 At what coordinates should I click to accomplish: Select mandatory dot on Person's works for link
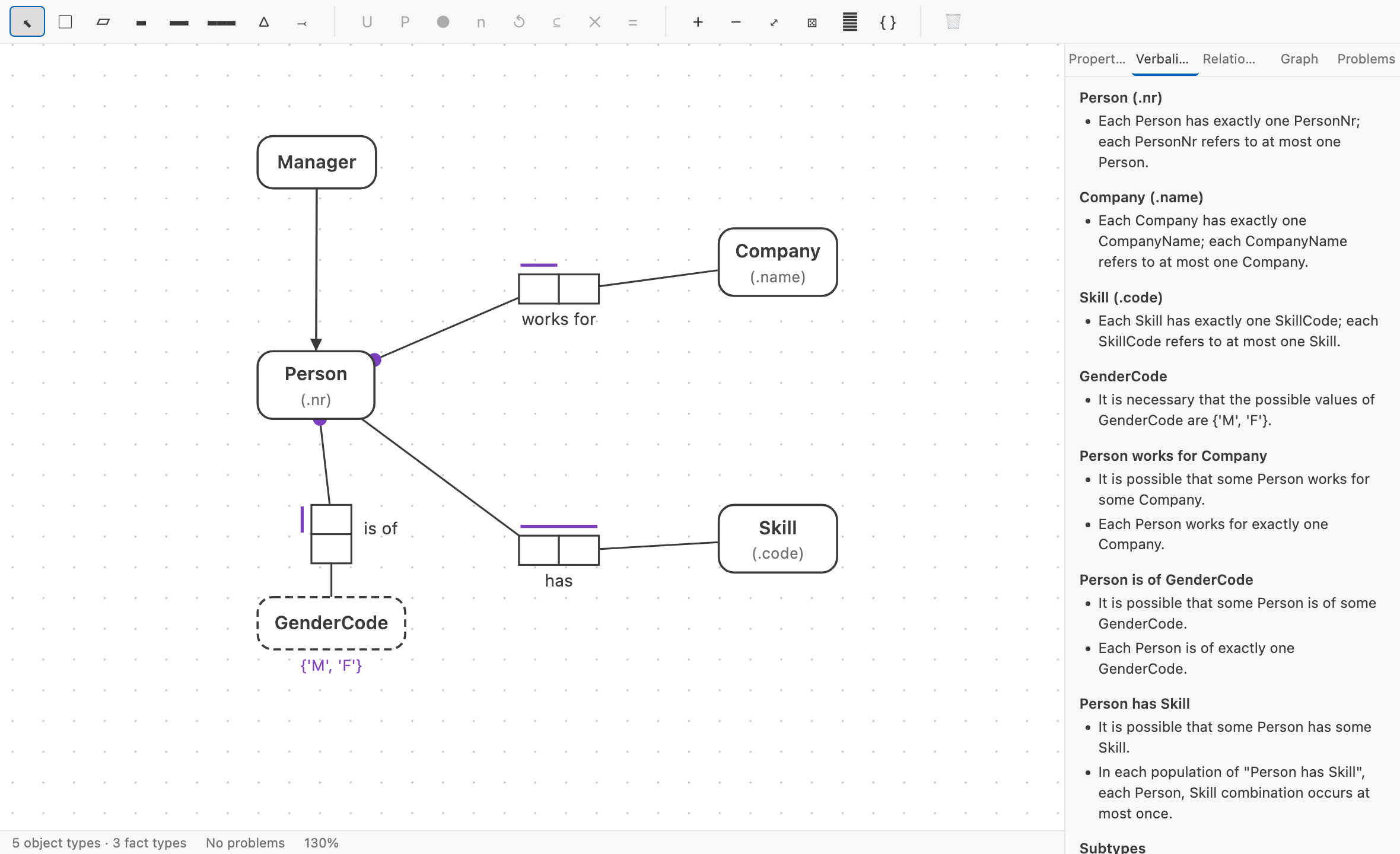[375, 359]
